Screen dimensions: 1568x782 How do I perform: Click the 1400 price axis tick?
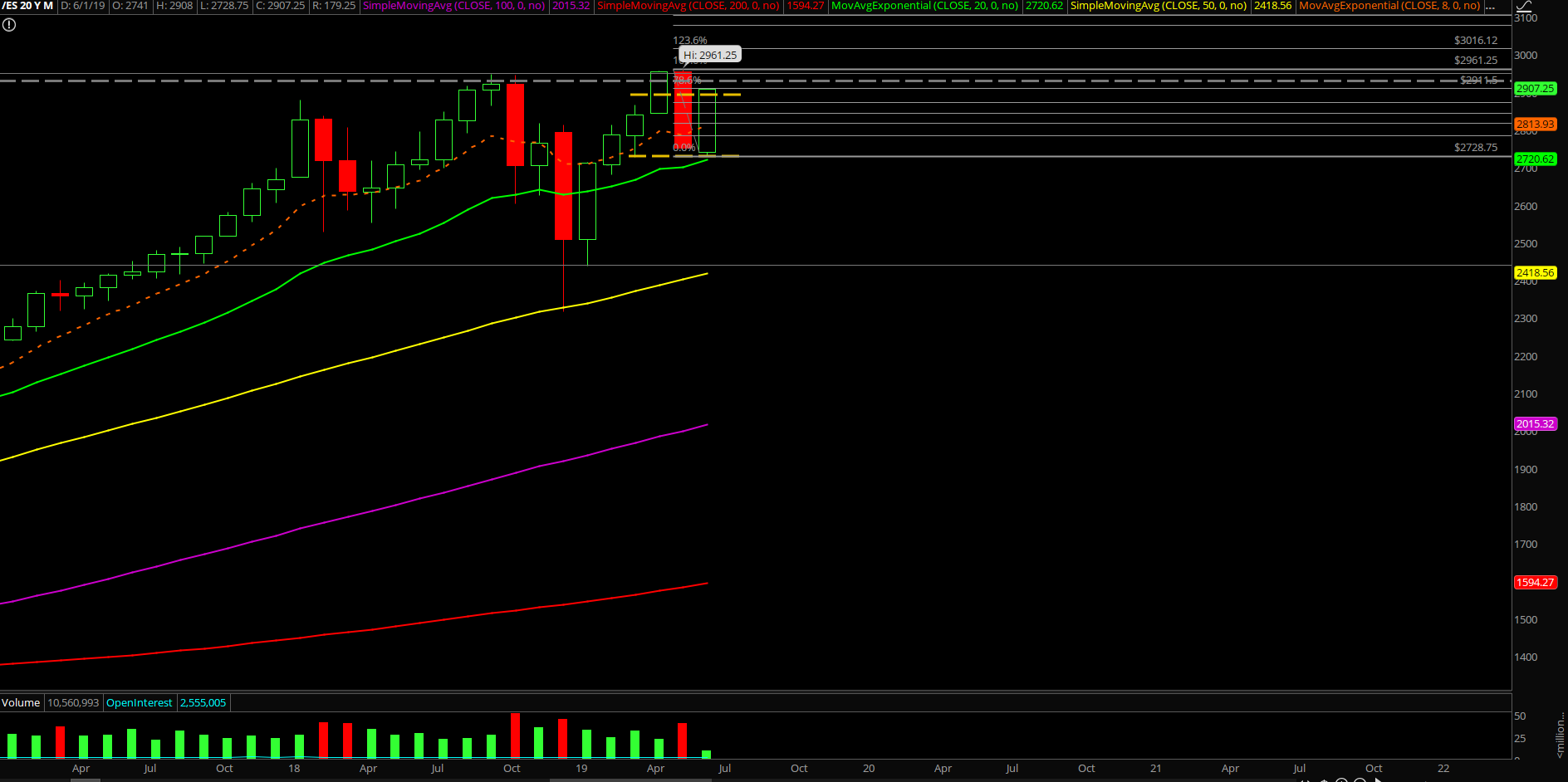[x=1526, y=657]
